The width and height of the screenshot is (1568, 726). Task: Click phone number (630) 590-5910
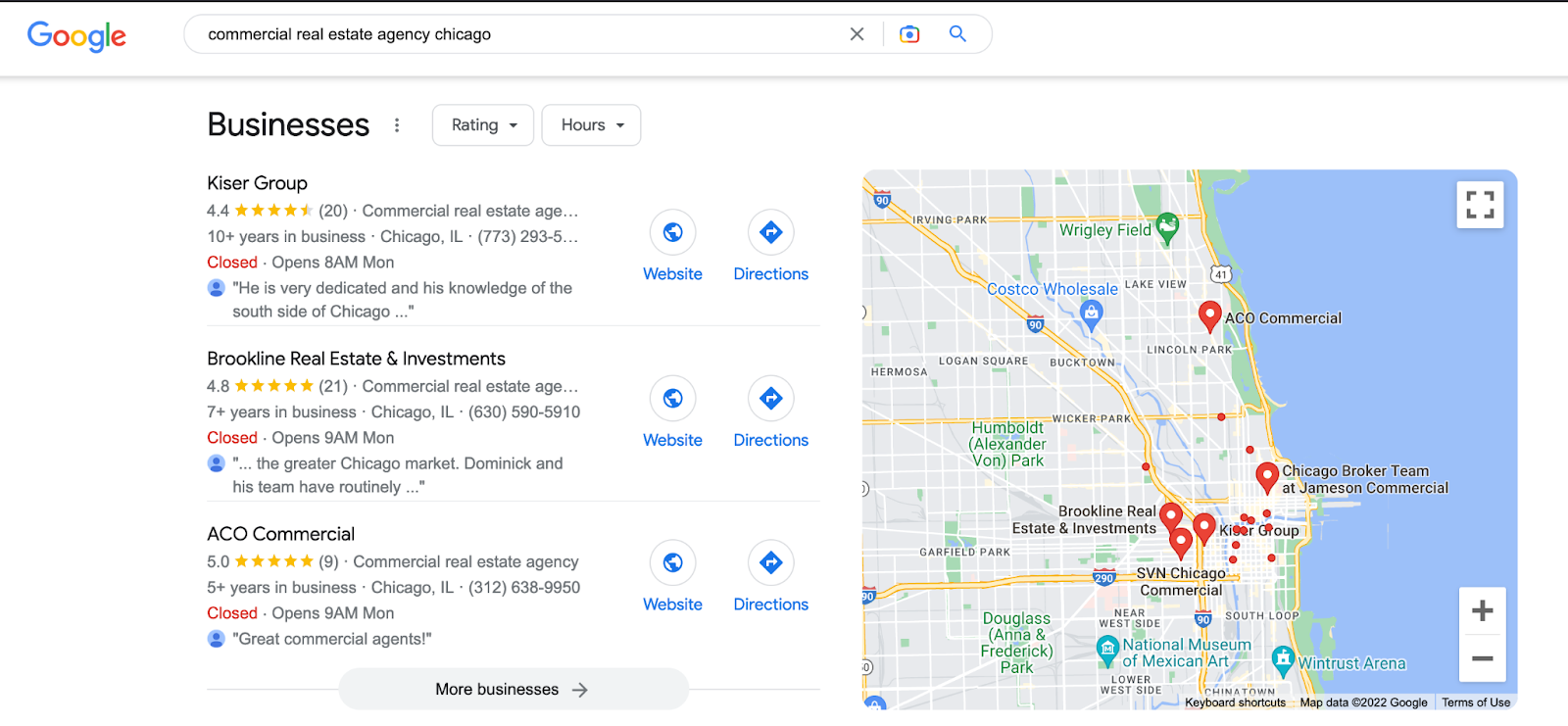(x=524, y=412)
